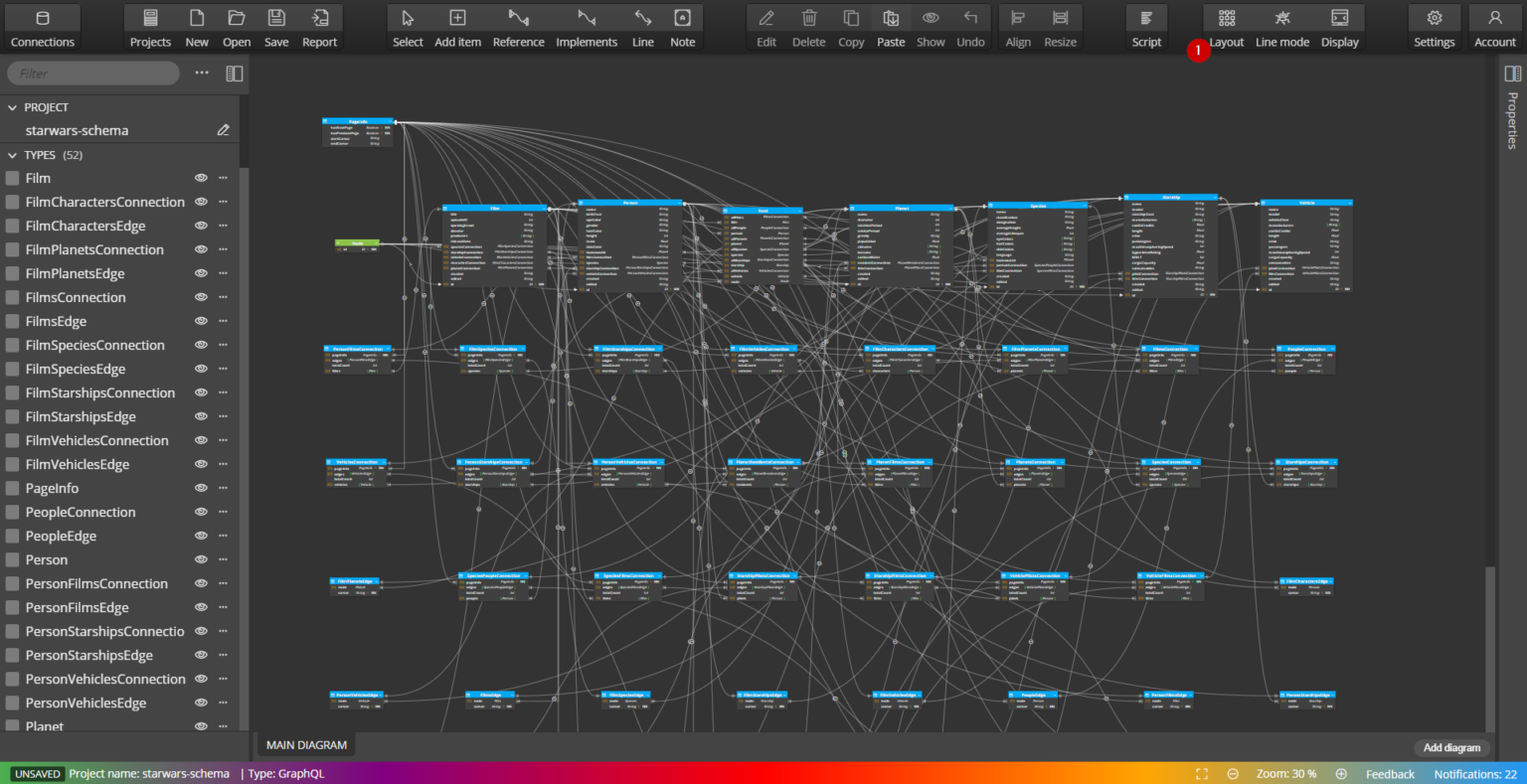
Task: Toggle the sidebar panel layout icon
Action: pyautogui.click(x=235, y=74)
